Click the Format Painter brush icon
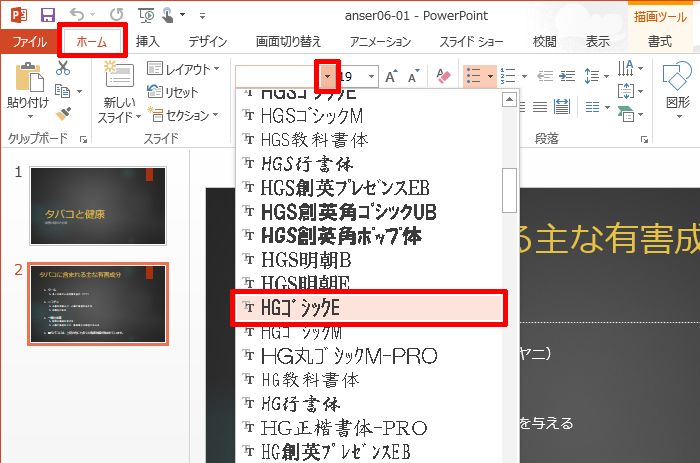The width and height of the screenshot is (700, 463). coord(63,113)
